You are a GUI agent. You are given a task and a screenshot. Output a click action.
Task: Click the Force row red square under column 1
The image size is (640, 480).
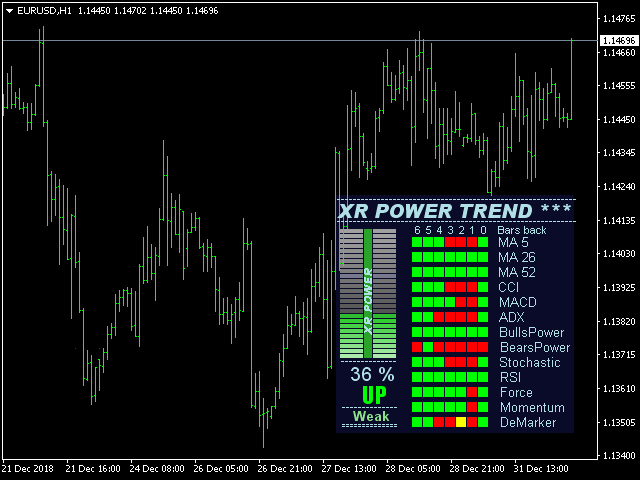tap(472, 392)
